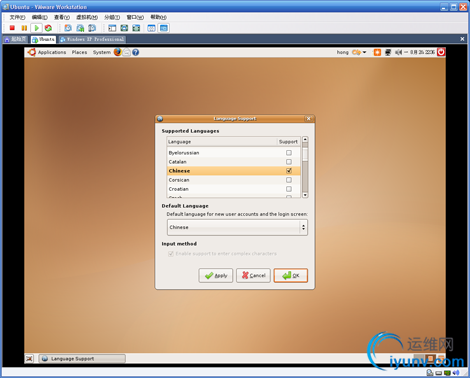
Task: Click the green Power On play icon
Action: point(36,28)
